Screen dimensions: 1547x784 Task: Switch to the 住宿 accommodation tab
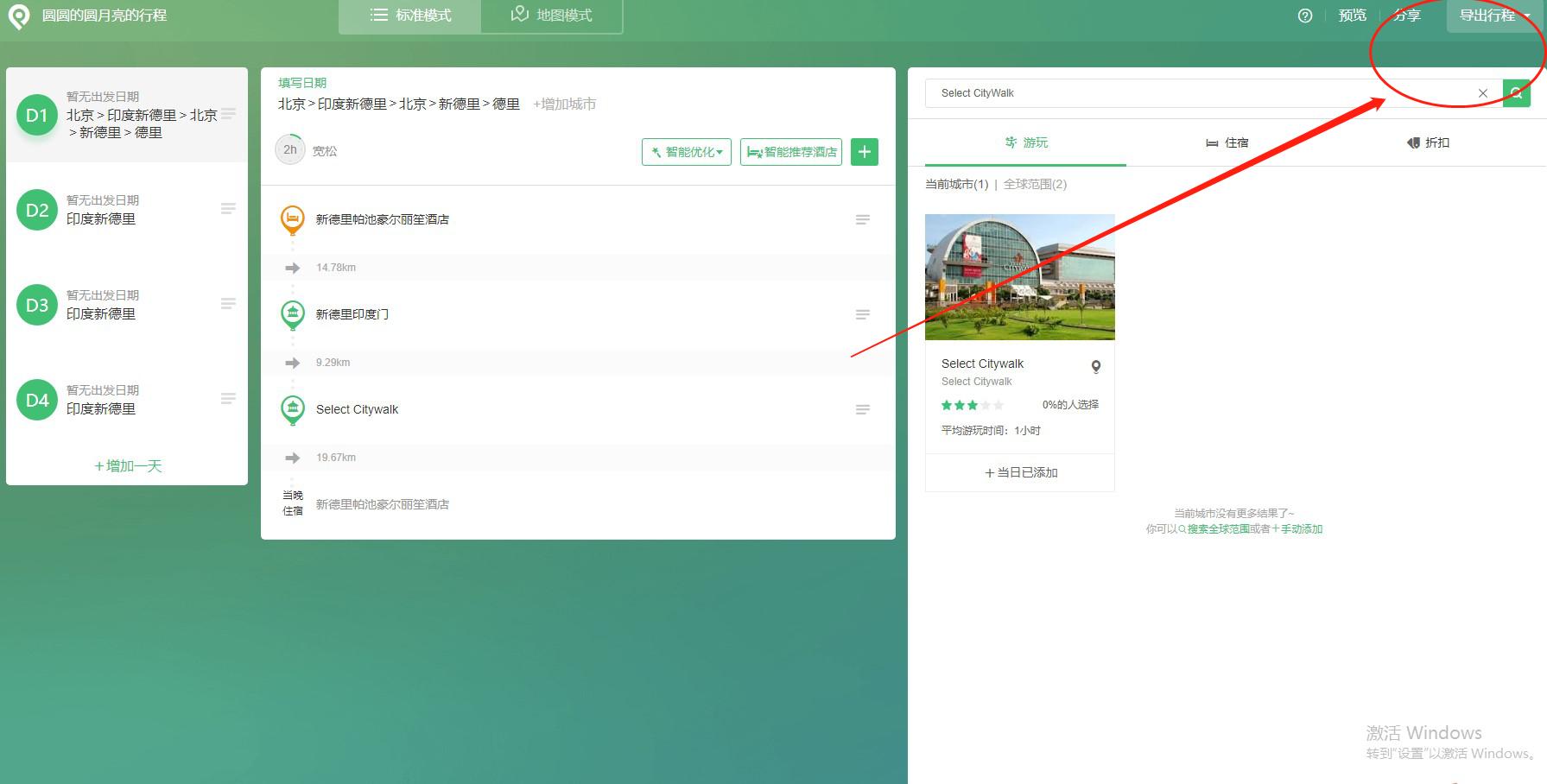coord(1227,142)
